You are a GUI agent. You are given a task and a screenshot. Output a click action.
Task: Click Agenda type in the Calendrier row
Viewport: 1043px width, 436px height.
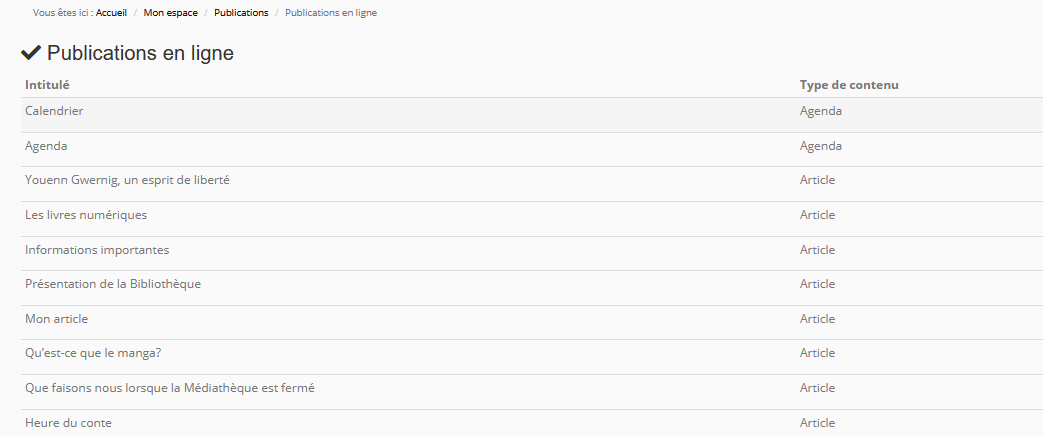[821, 111]
